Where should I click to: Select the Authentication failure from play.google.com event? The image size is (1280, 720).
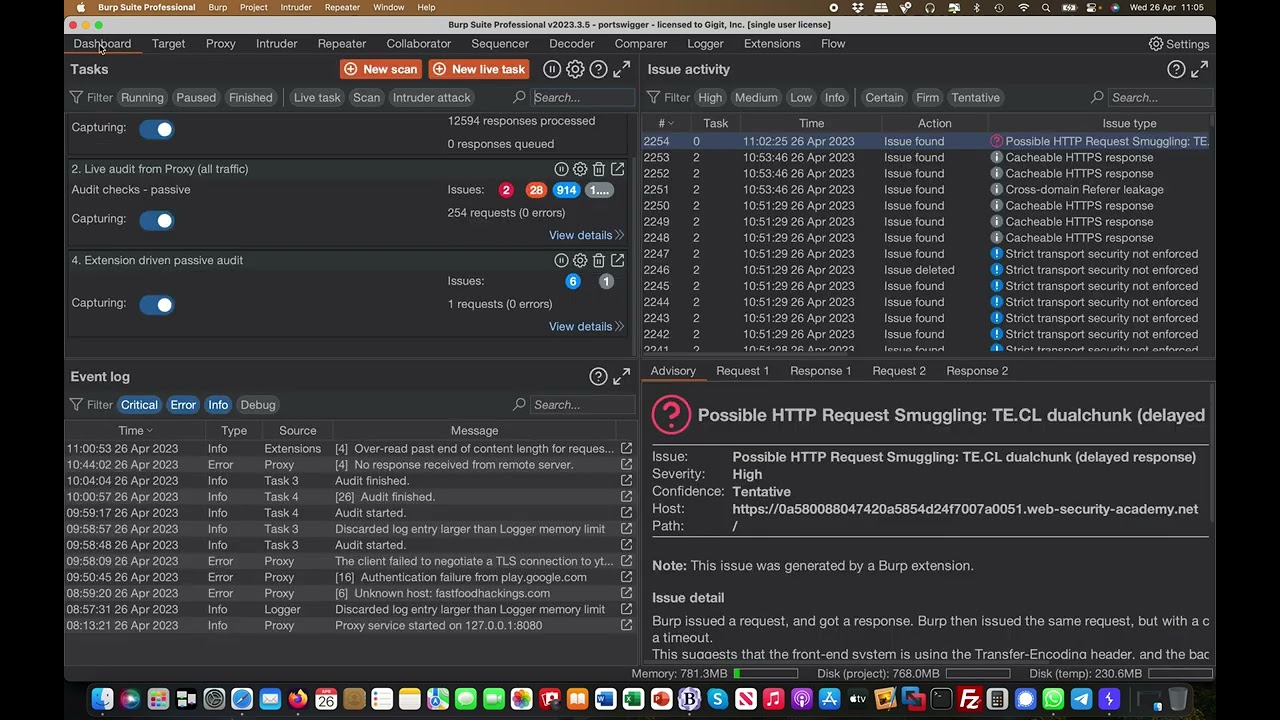[x=350, y=577]
